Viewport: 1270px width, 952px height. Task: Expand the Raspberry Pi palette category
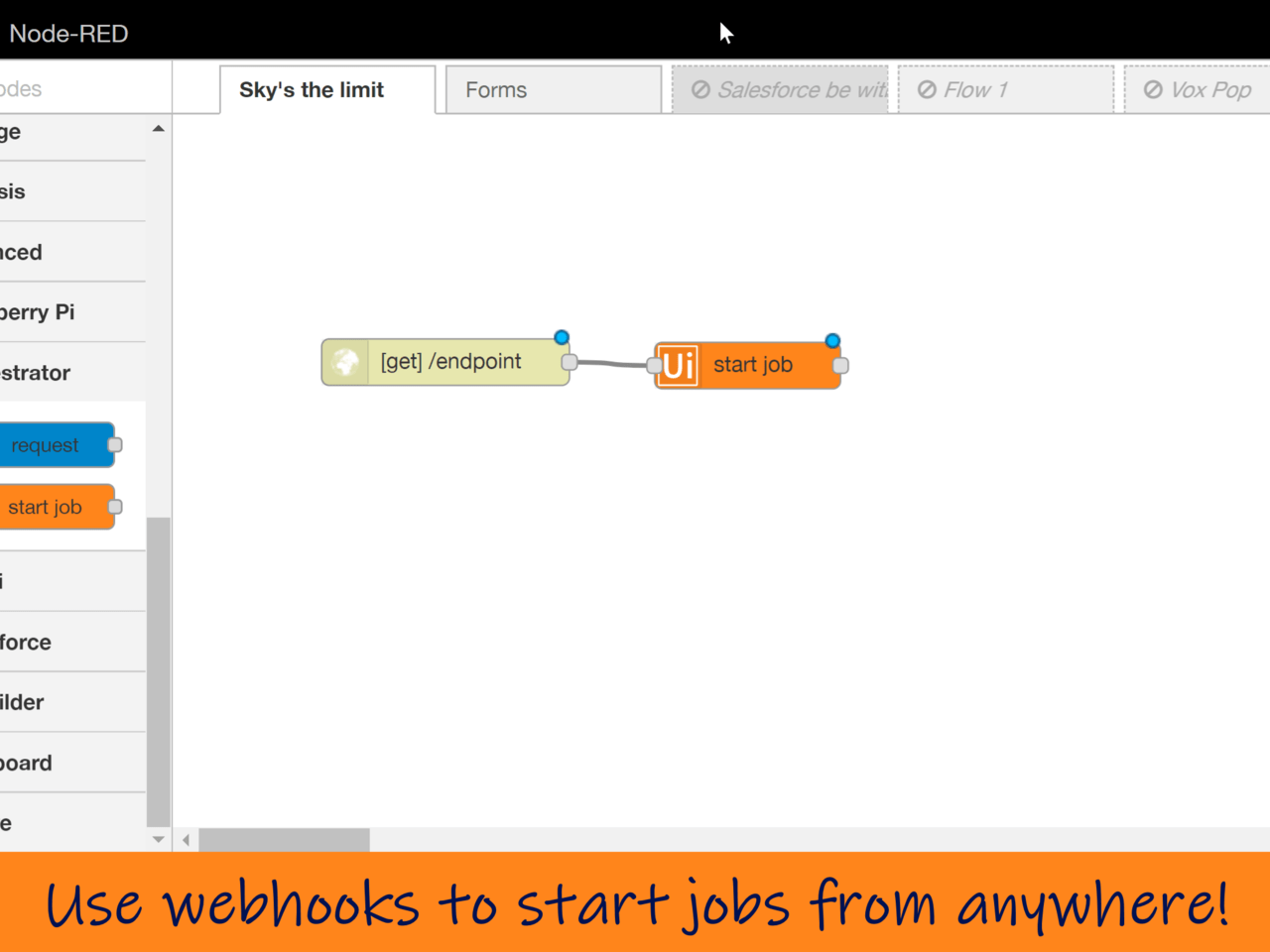[x=69, y=312]
